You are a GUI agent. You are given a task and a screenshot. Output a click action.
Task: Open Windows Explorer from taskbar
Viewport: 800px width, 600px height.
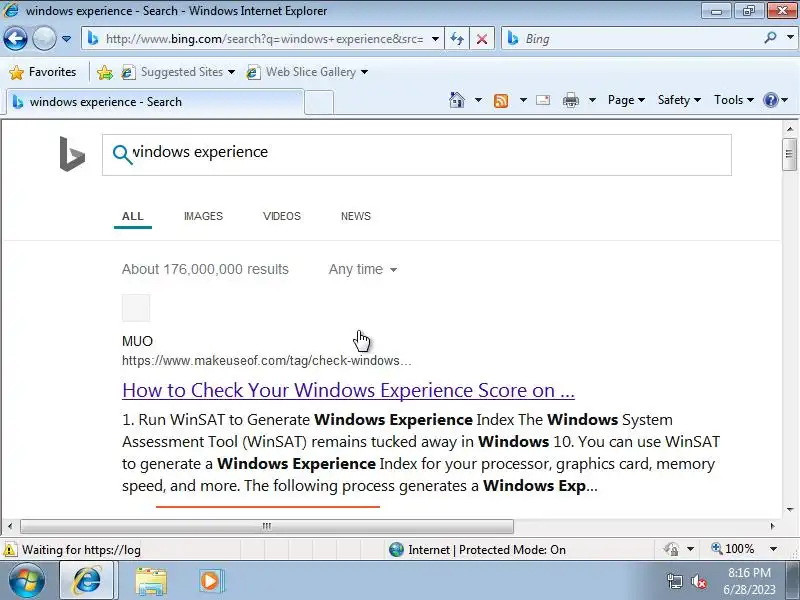(151, 581)
